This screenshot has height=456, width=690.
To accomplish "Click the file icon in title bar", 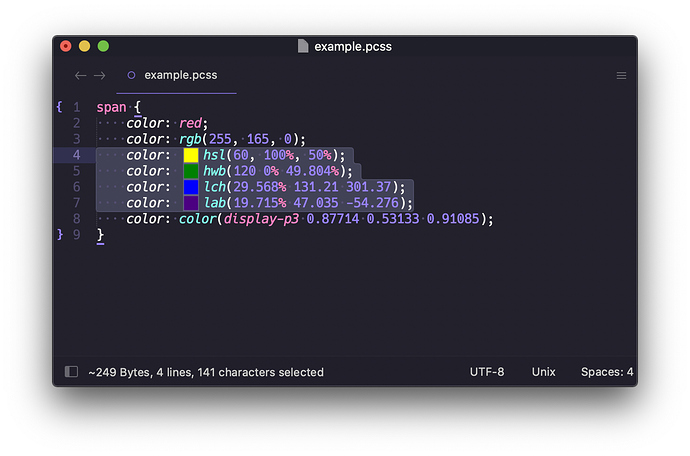I will [303, 46].
